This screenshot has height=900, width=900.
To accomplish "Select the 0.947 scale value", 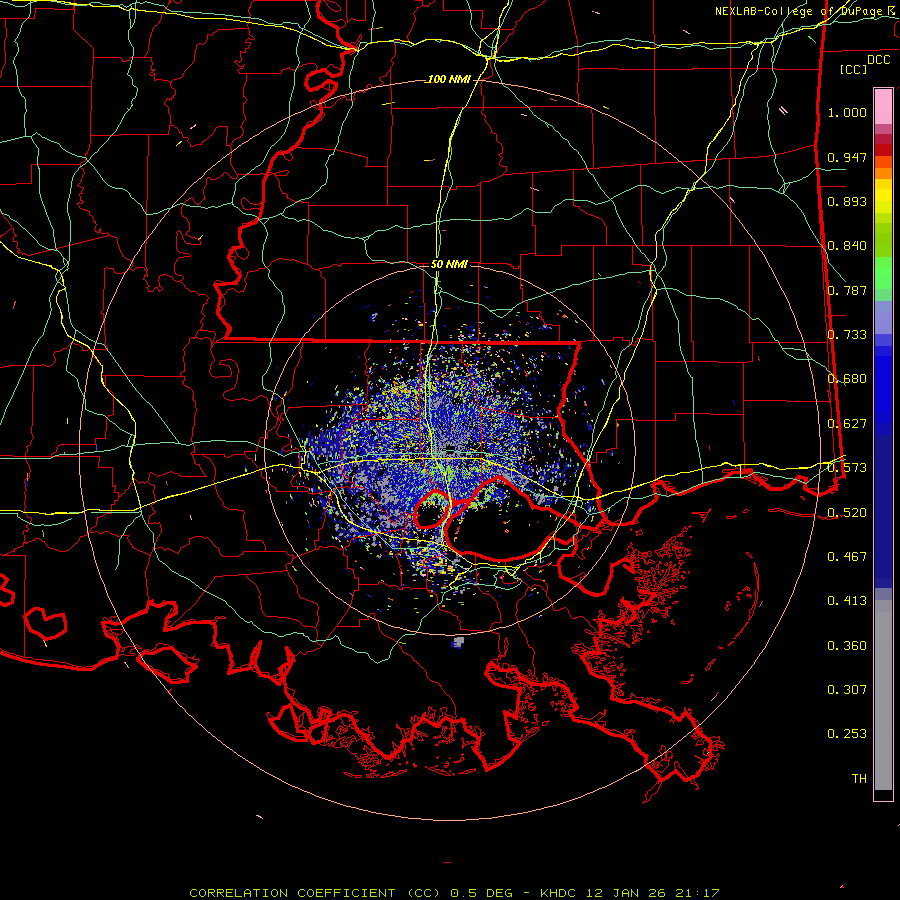I will point(847,157).
